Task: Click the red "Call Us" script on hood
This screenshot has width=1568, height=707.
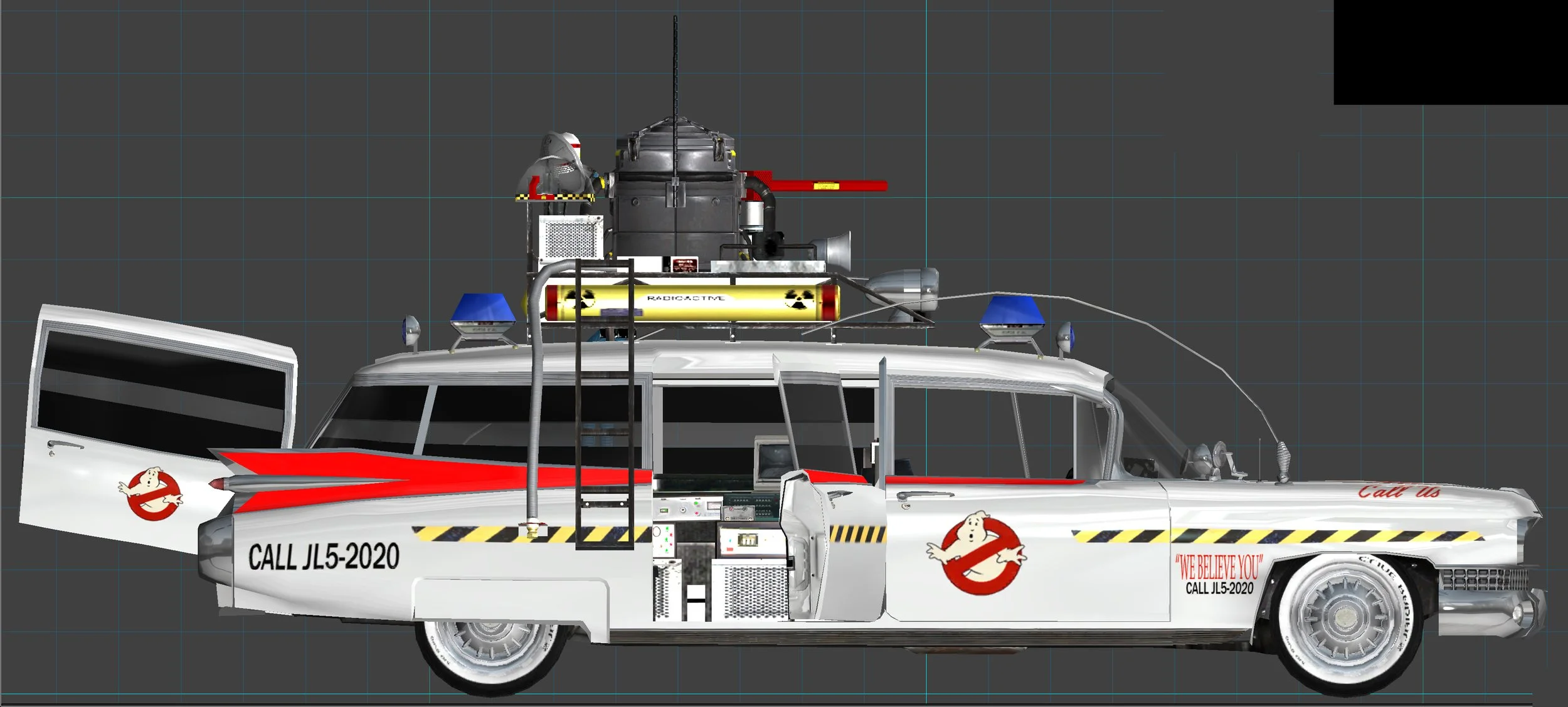Action: [x=1399, y=491]
